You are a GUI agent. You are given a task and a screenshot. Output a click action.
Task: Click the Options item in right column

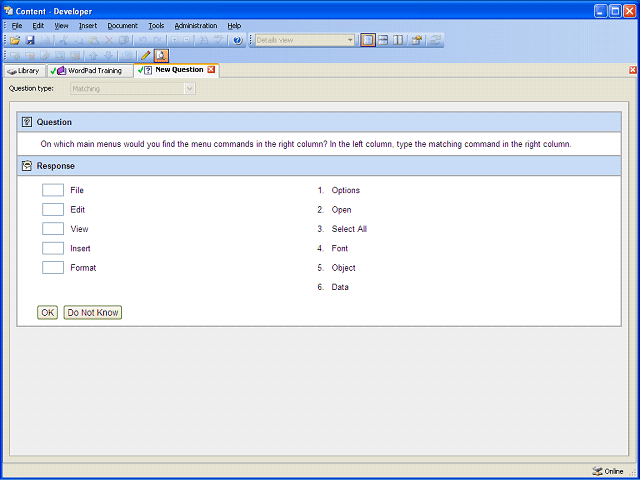[346, 190]
